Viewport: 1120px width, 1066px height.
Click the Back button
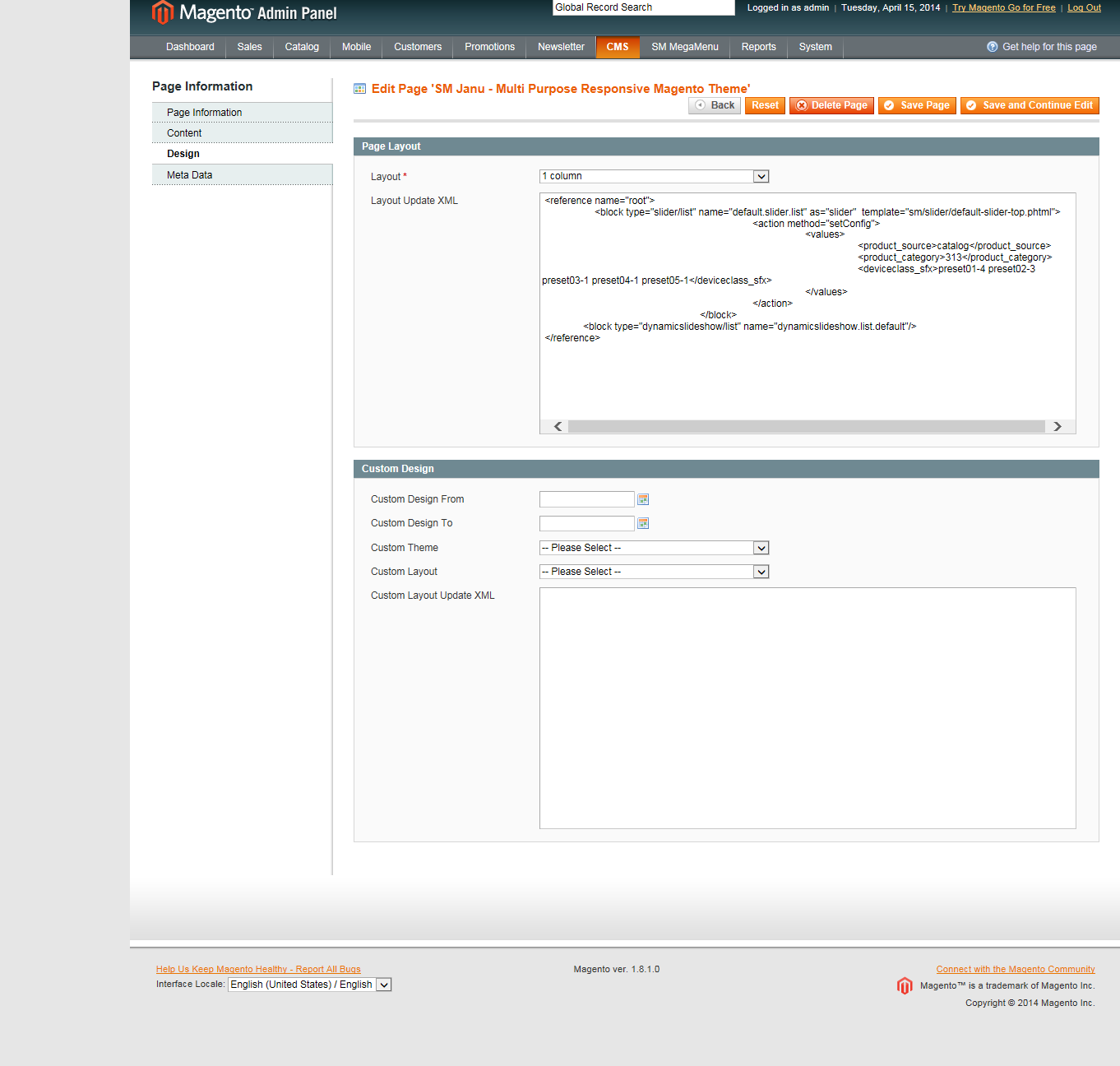[x=715, y=105]
